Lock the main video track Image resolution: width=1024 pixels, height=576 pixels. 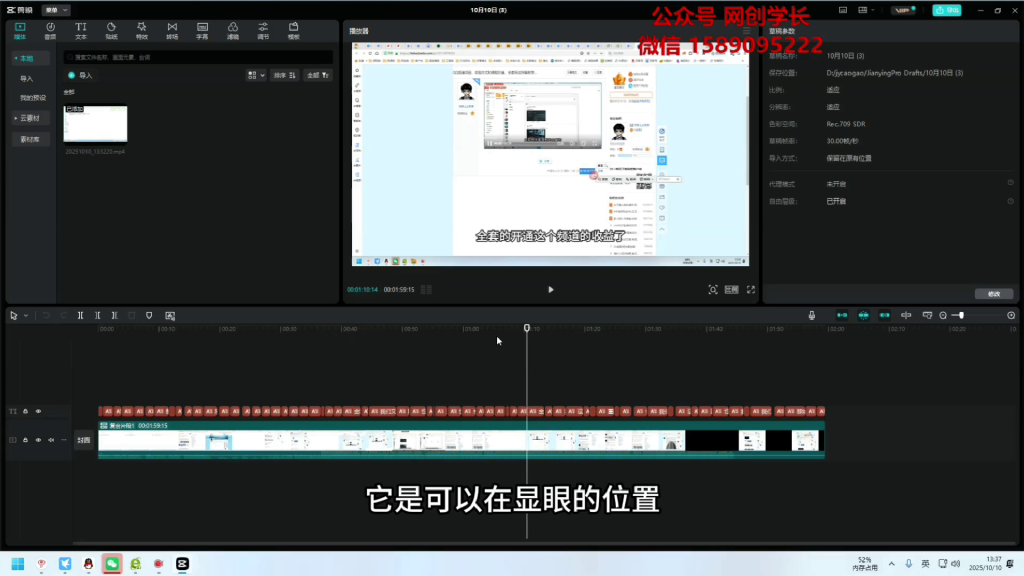pyautogui.click(x=26, y=440)
